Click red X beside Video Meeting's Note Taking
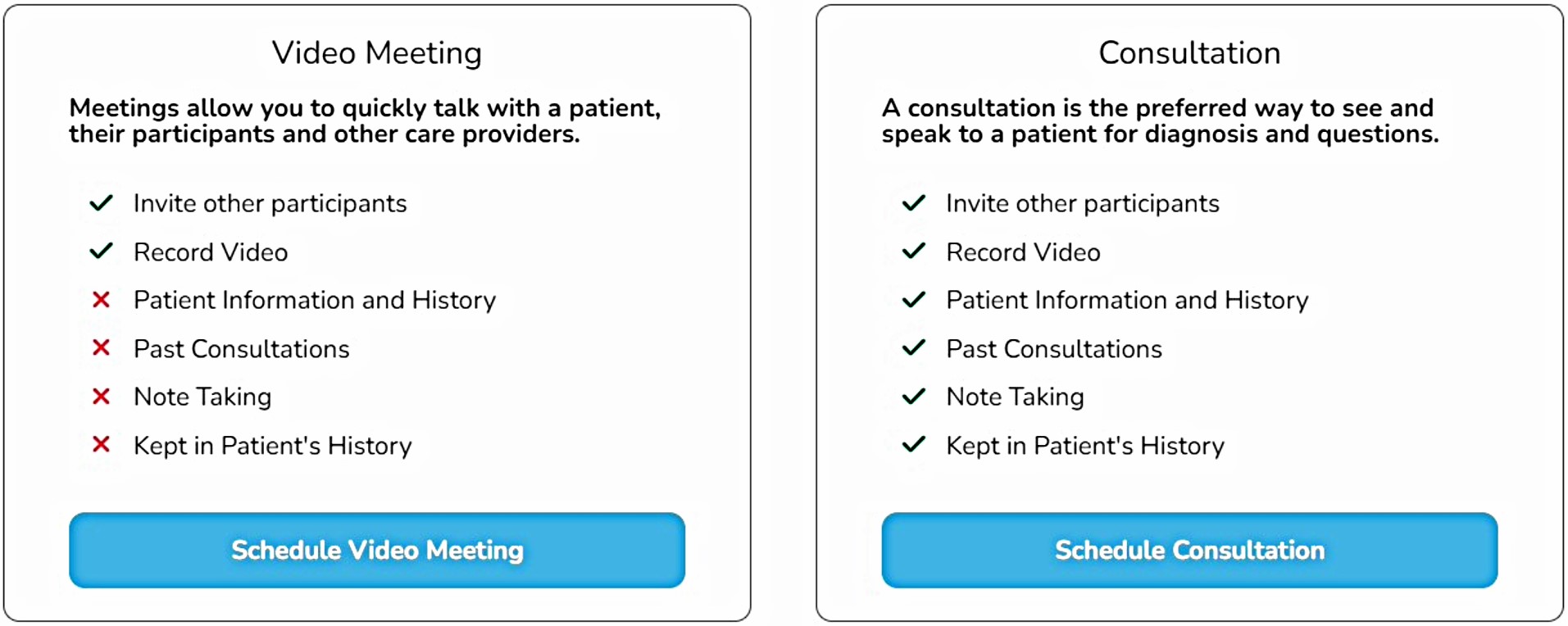This screenshot has width=1568, height=626. [101, 397]
